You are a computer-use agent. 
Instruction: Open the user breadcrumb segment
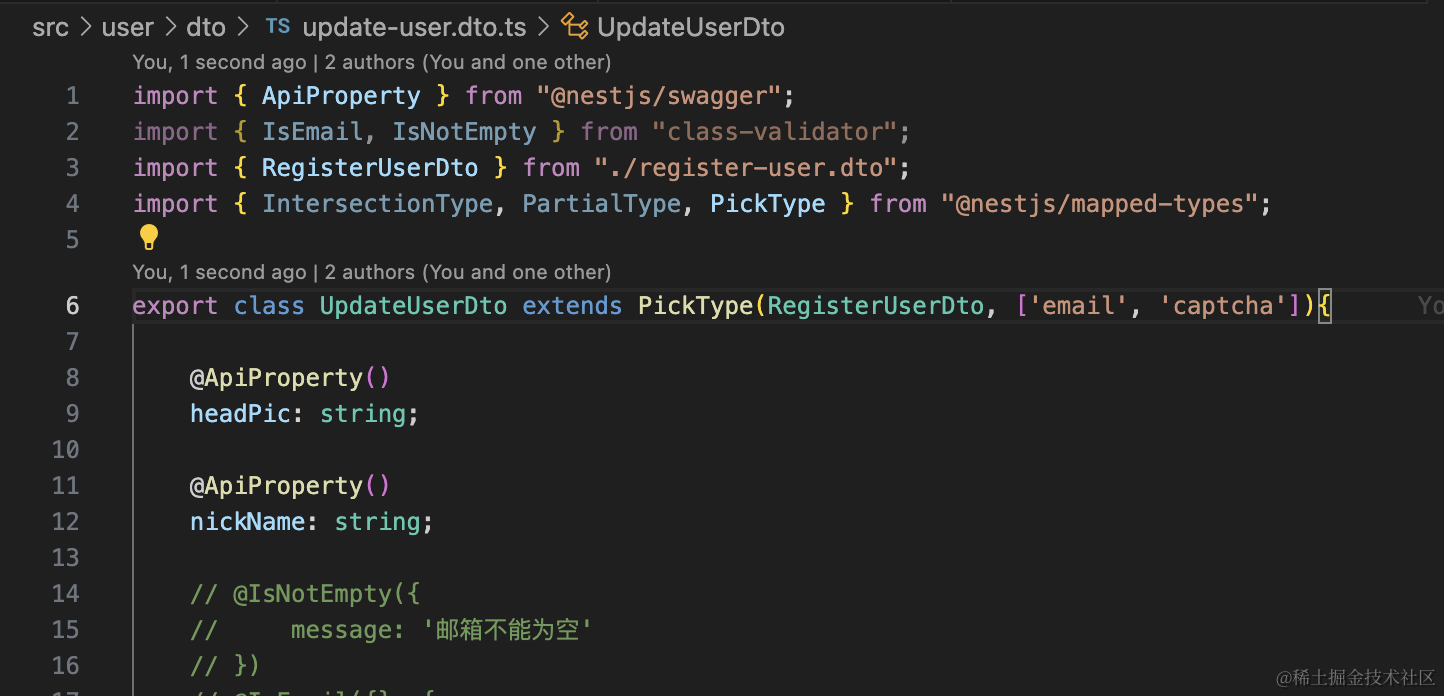click(x=128, y=27)
